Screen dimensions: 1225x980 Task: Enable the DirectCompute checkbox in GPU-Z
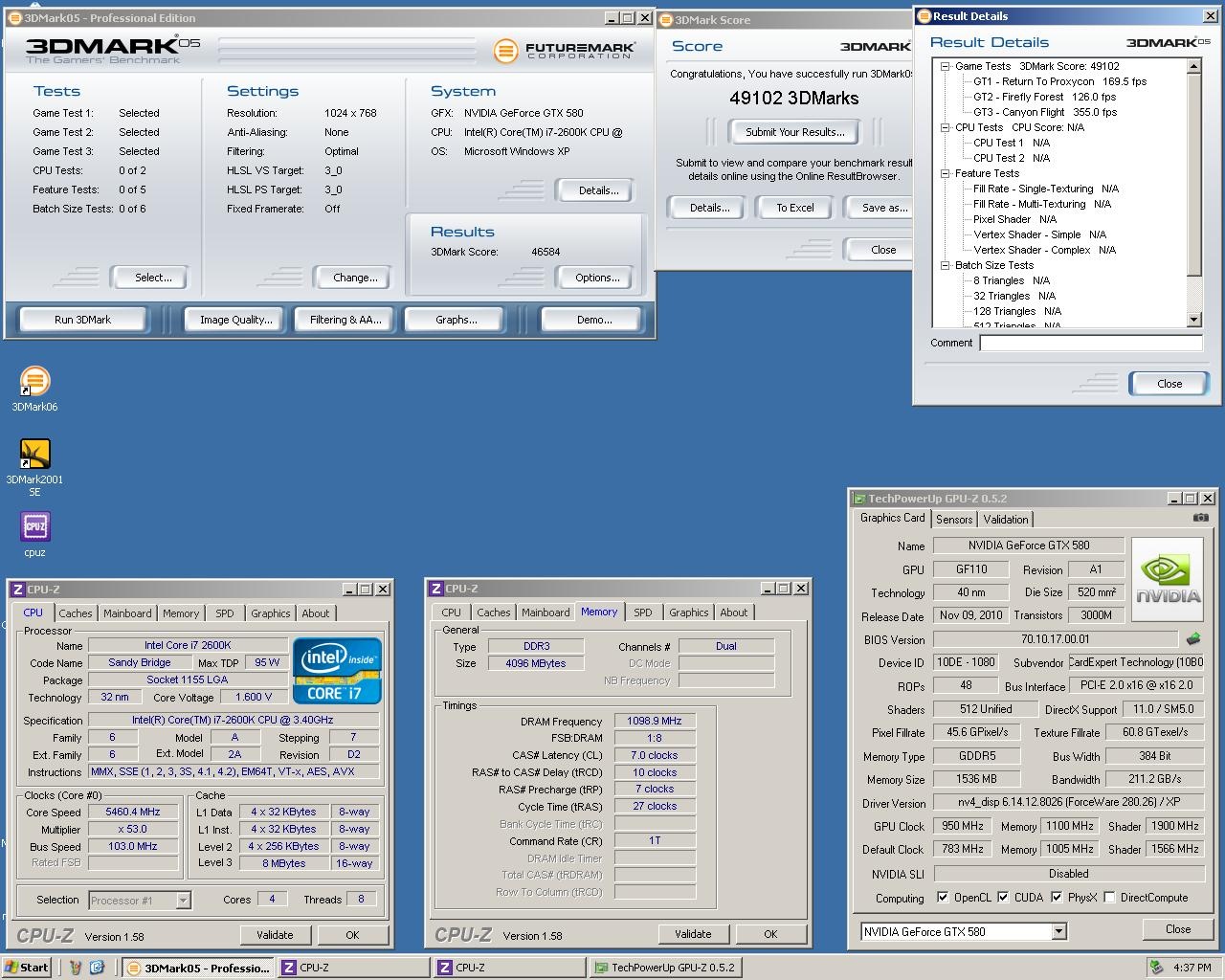tap(1109, 898)
